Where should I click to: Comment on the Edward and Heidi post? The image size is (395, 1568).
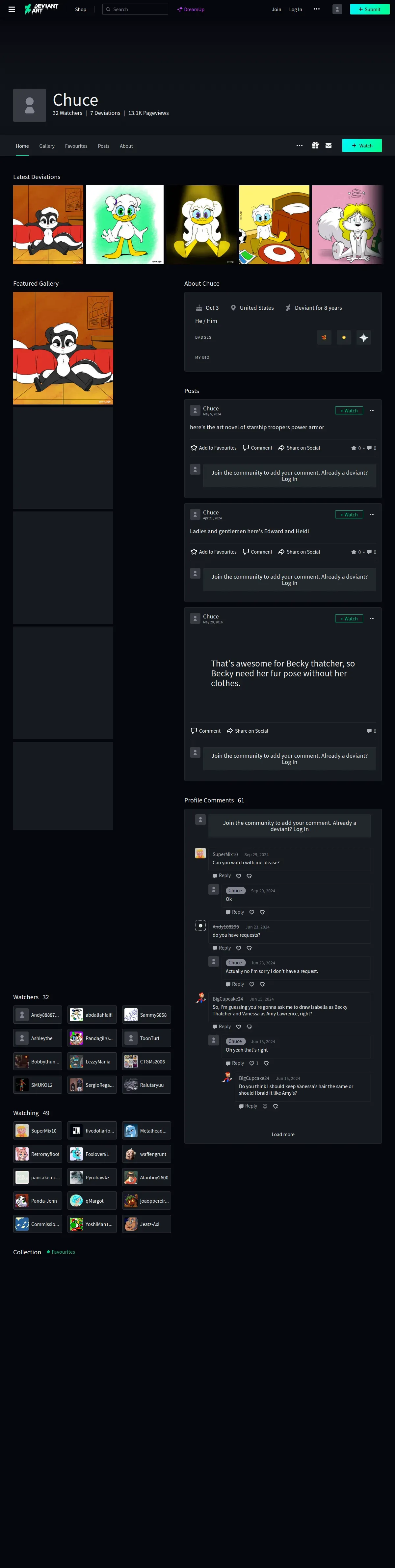[x=257, y=552]
